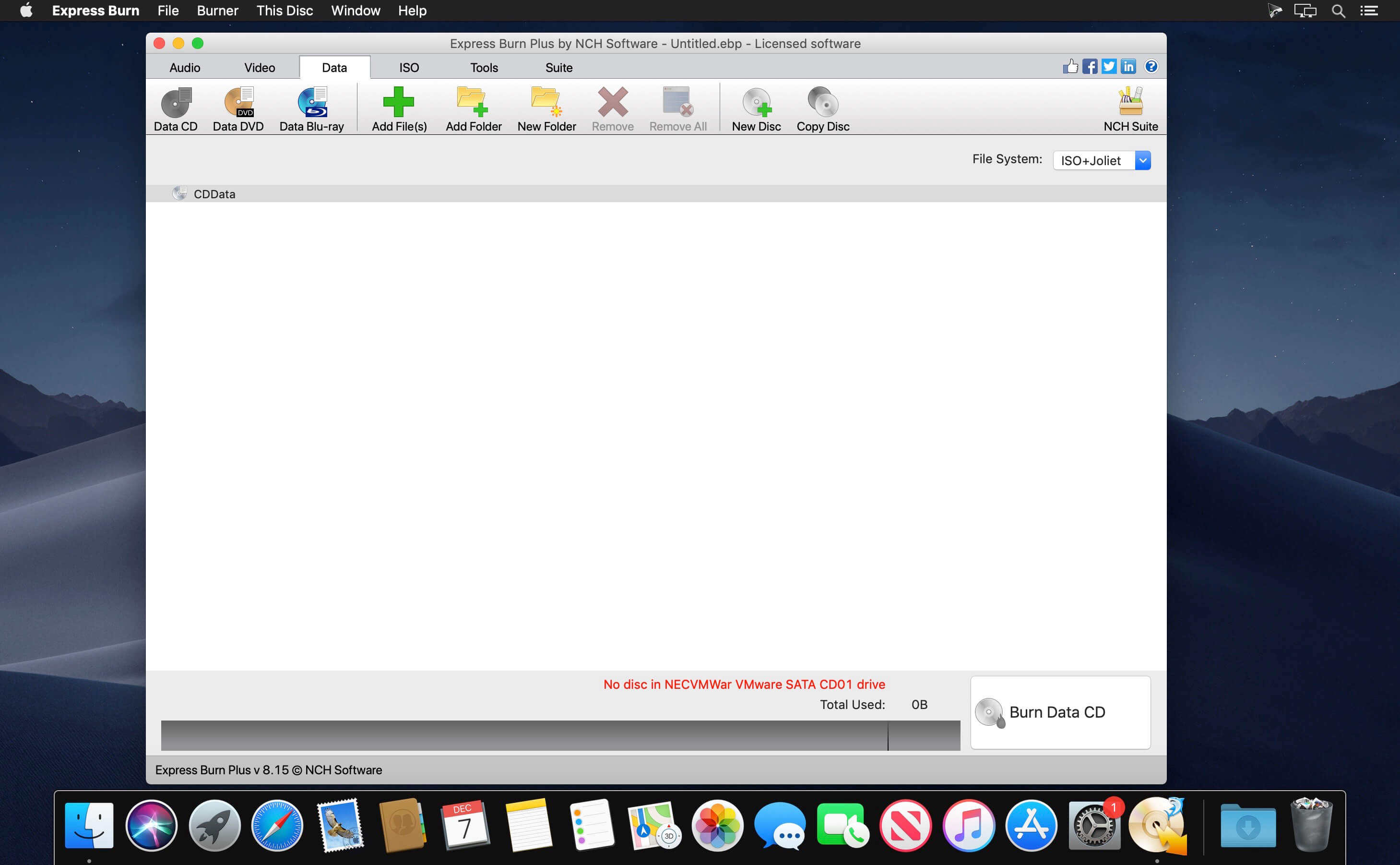Open Safari from the dock
This screenshot has height=865, width=1400.
point(277,825)
